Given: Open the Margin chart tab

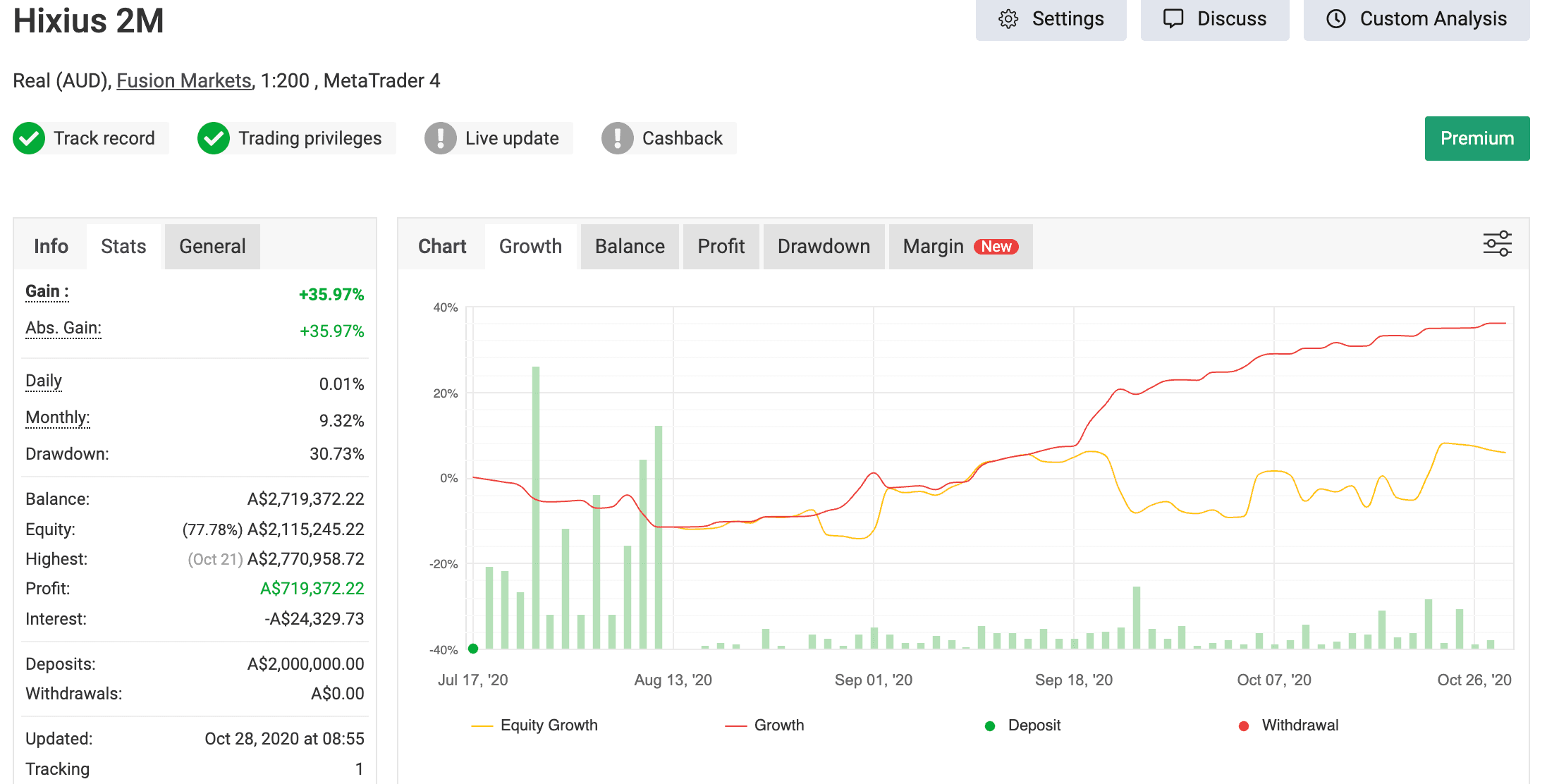Looking at the screenshot, I should coord(960,246).
